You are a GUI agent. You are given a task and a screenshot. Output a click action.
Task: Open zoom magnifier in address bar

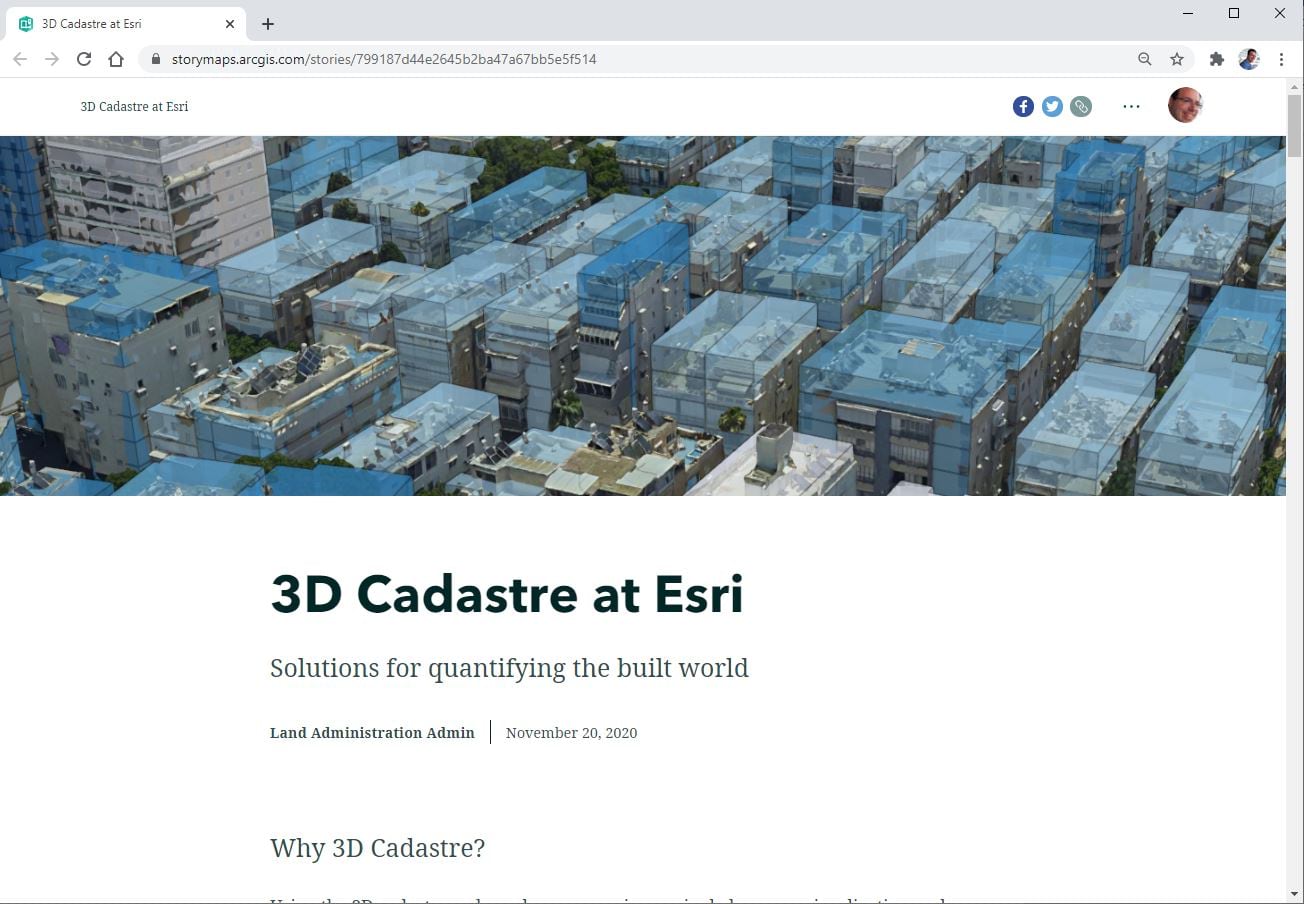point(1145,59)
